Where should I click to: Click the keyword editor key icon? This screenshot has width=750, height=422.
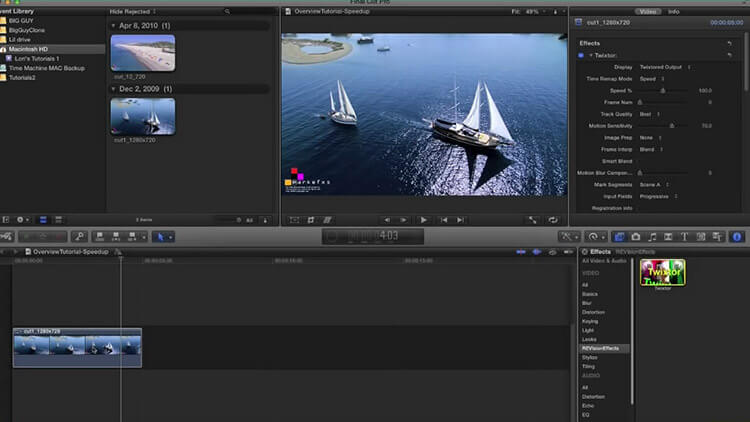point(79,236)
